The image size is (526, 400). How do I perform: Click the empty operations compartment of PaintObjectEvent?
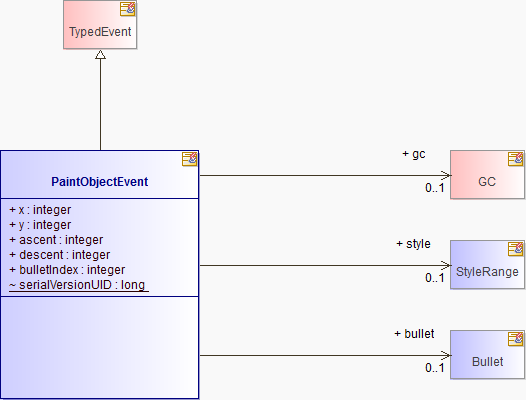[100, 347]
